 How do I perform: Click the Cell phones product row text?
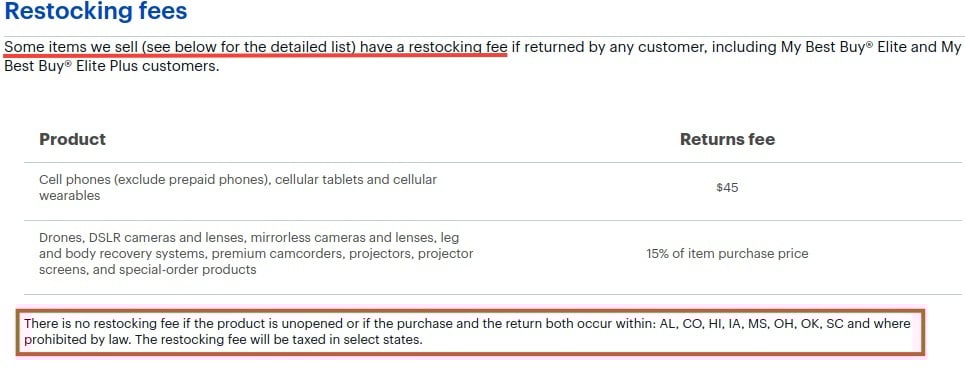(238, 188)
